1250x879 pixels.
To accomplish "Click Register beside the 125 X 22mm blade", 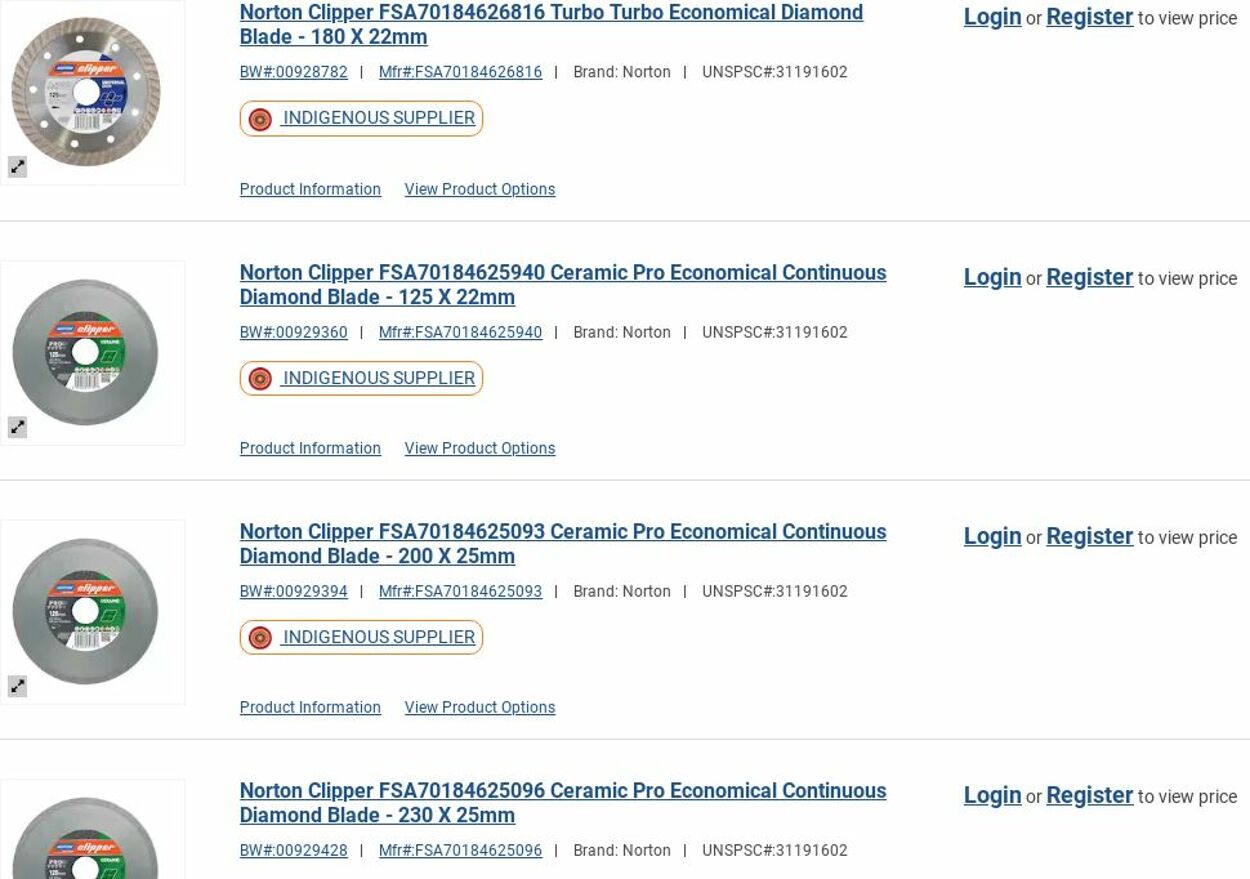I will click(1089, 277).
